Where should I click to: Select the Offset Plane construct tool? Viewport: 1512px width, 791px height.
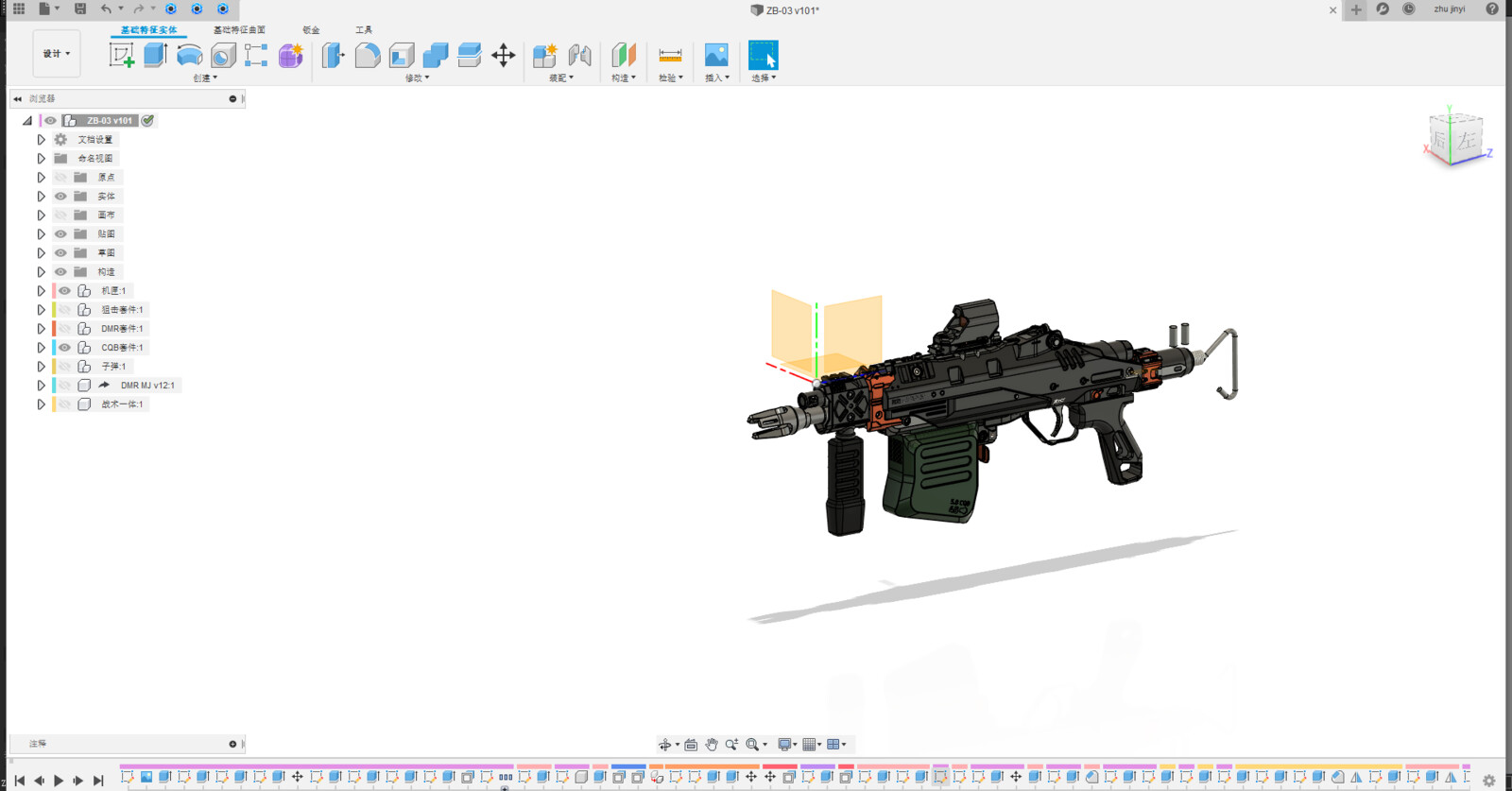(x=624, y=55)
